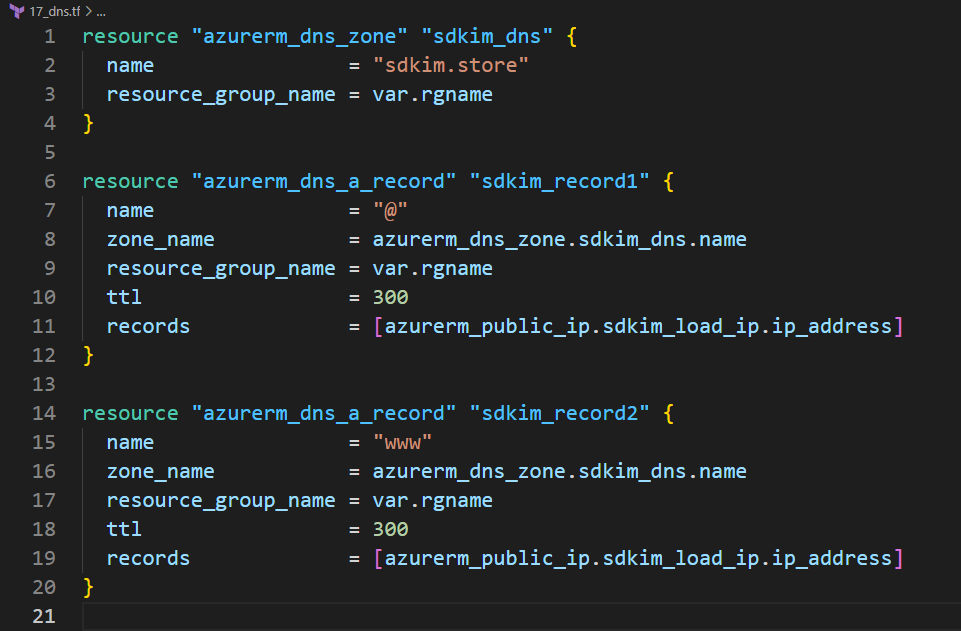Image resolution: width=961 pixels, height=631 pixels.
Task: Click the "sdkim.store" string value
Action: click(450, 66)
